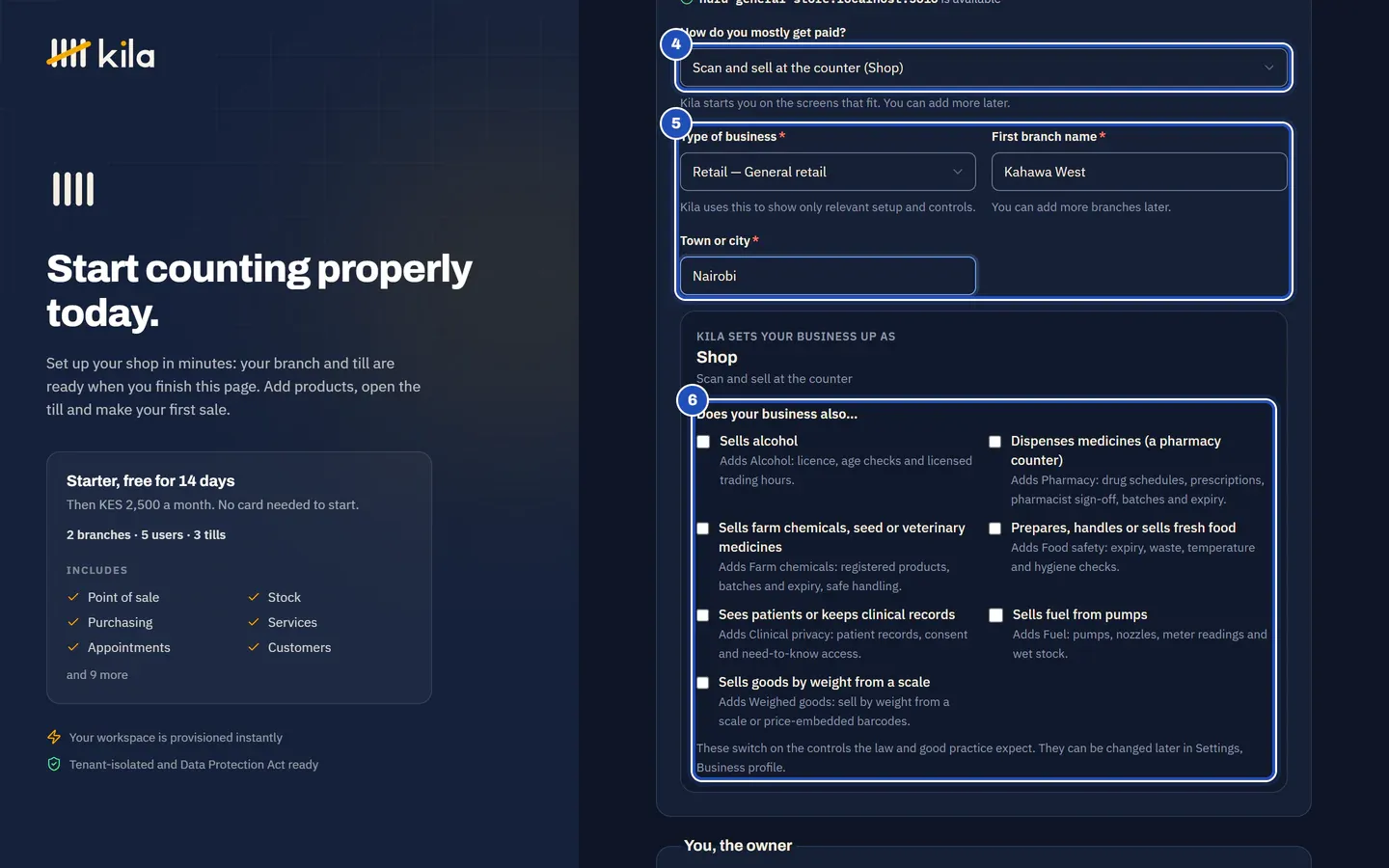Check the Sells fuel from pumps option

(995, 615)
